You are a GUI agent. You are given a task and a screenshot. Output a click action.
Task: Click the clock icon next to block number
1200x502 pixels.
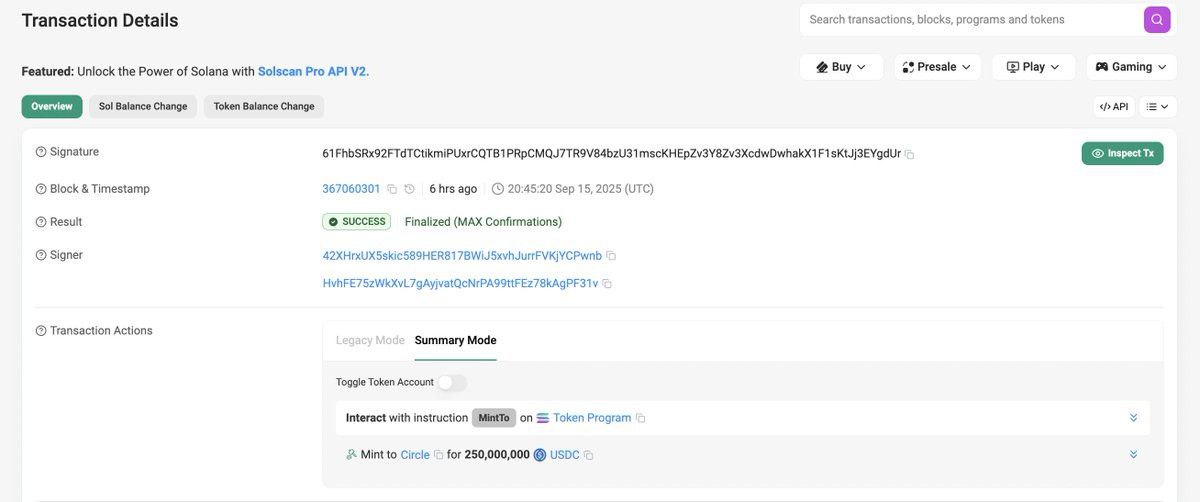[409, 189]
